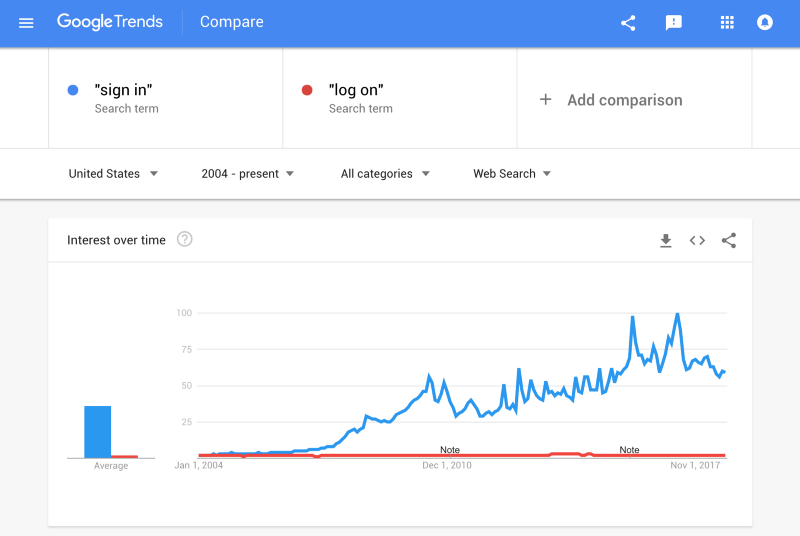Screen dimensions: 800x536
Task: Open help for Interest over time
Action: pyautogui.click(x=185, y=239)
